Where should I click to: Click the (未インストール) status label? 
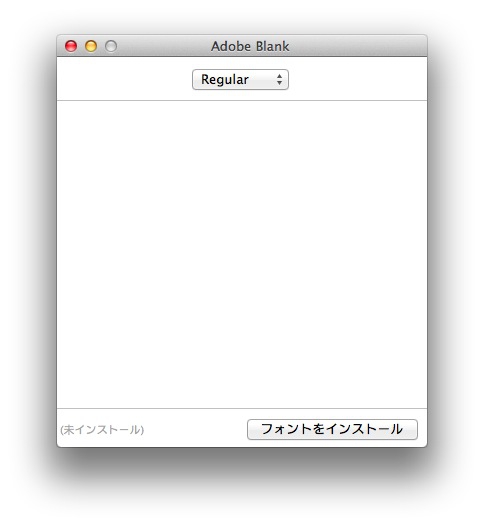[102, 430]
